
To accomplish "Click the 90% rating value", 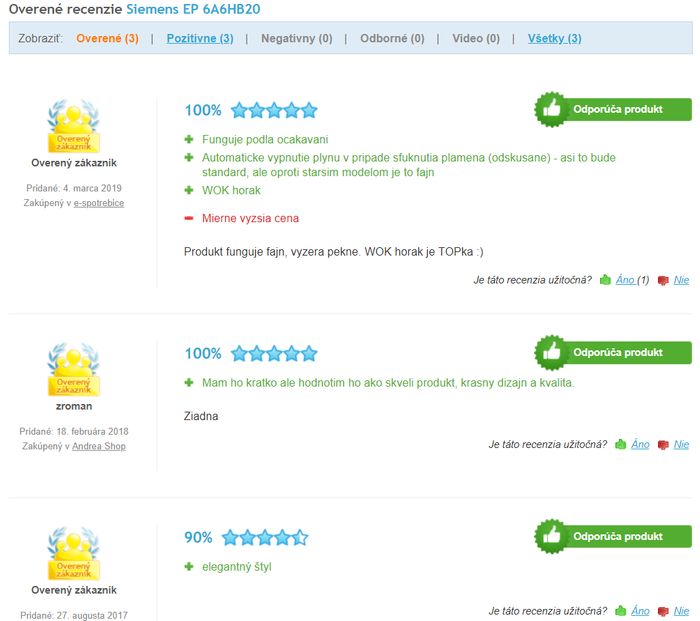I will [198, 538].
